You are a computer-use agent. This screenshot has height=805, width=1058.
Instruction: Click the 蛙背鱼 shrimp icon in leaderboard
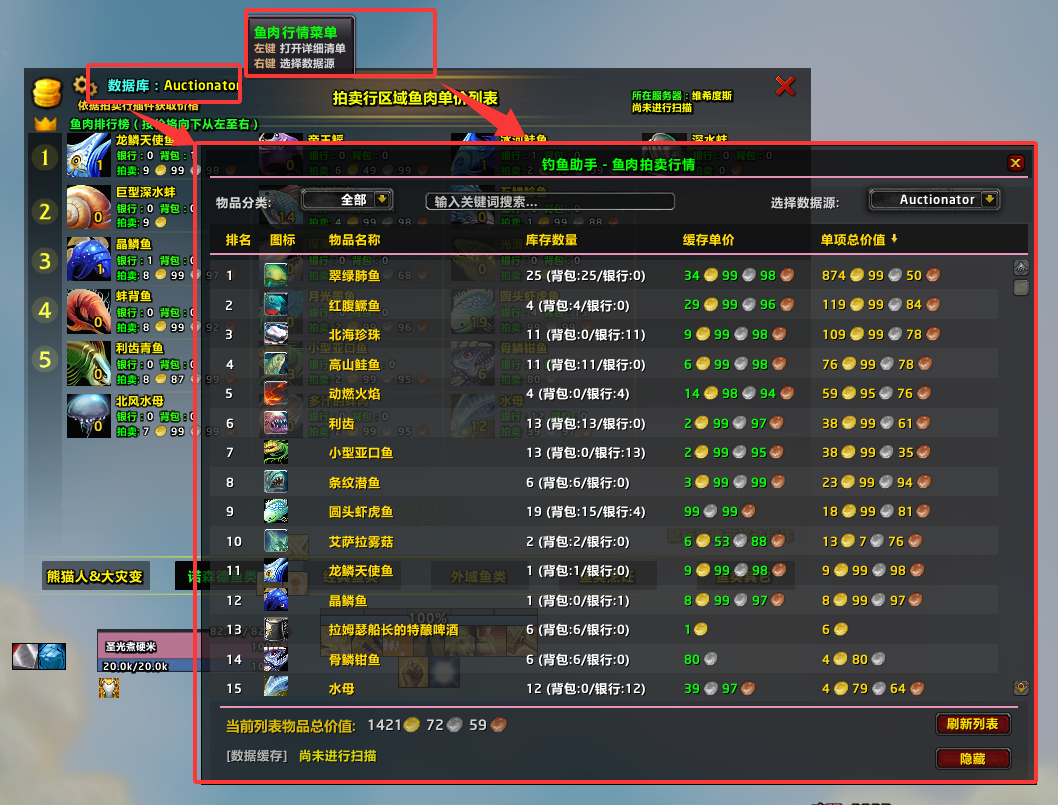point(88,311)
